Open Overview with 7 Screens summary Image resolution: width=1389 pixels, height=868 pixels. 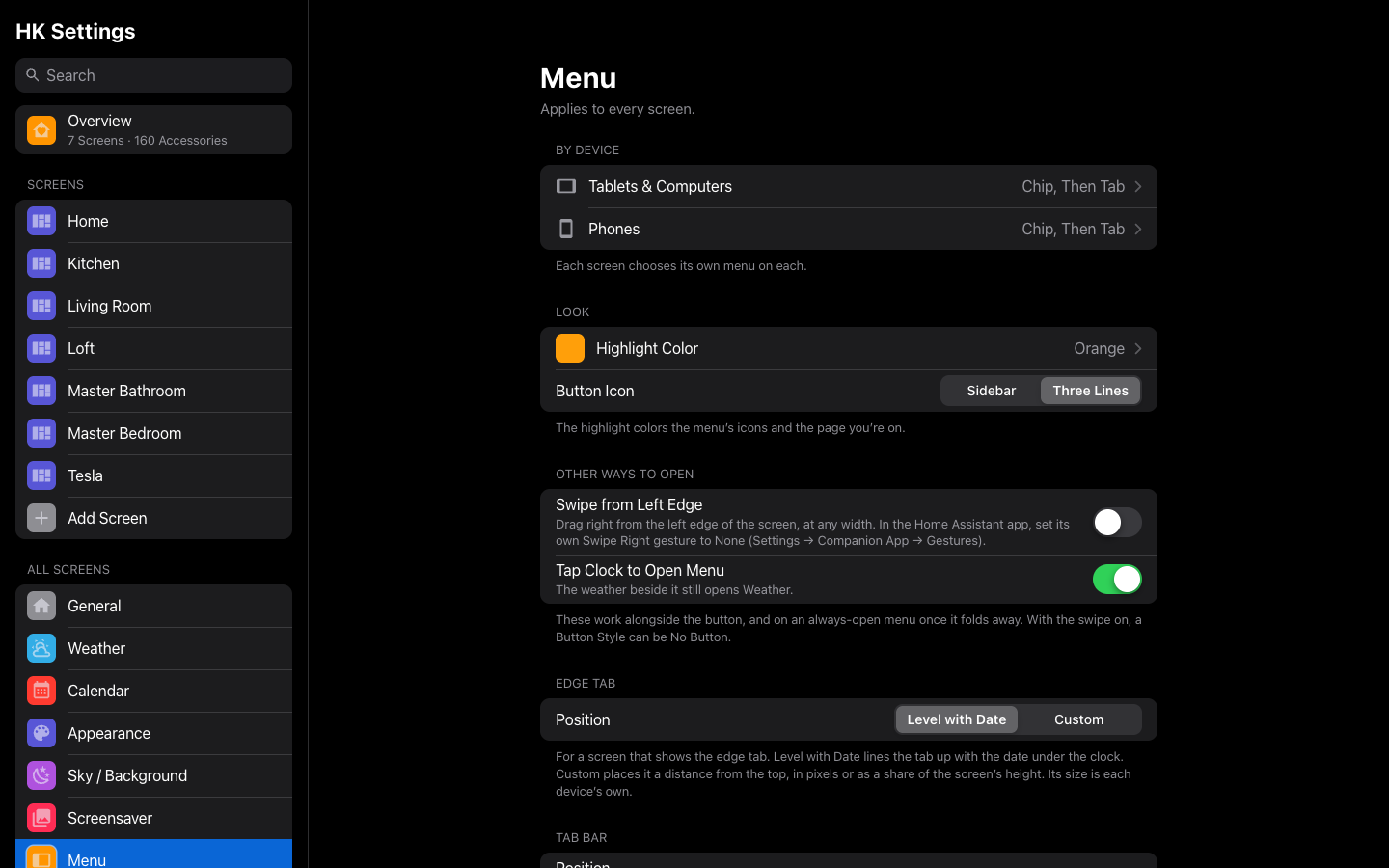point(153,130)
